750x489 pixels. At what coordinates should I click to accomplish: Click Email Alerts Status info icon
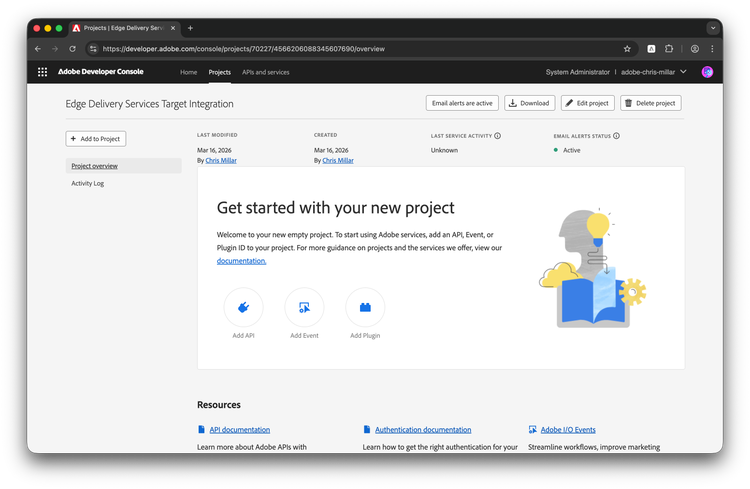(616, 135)
